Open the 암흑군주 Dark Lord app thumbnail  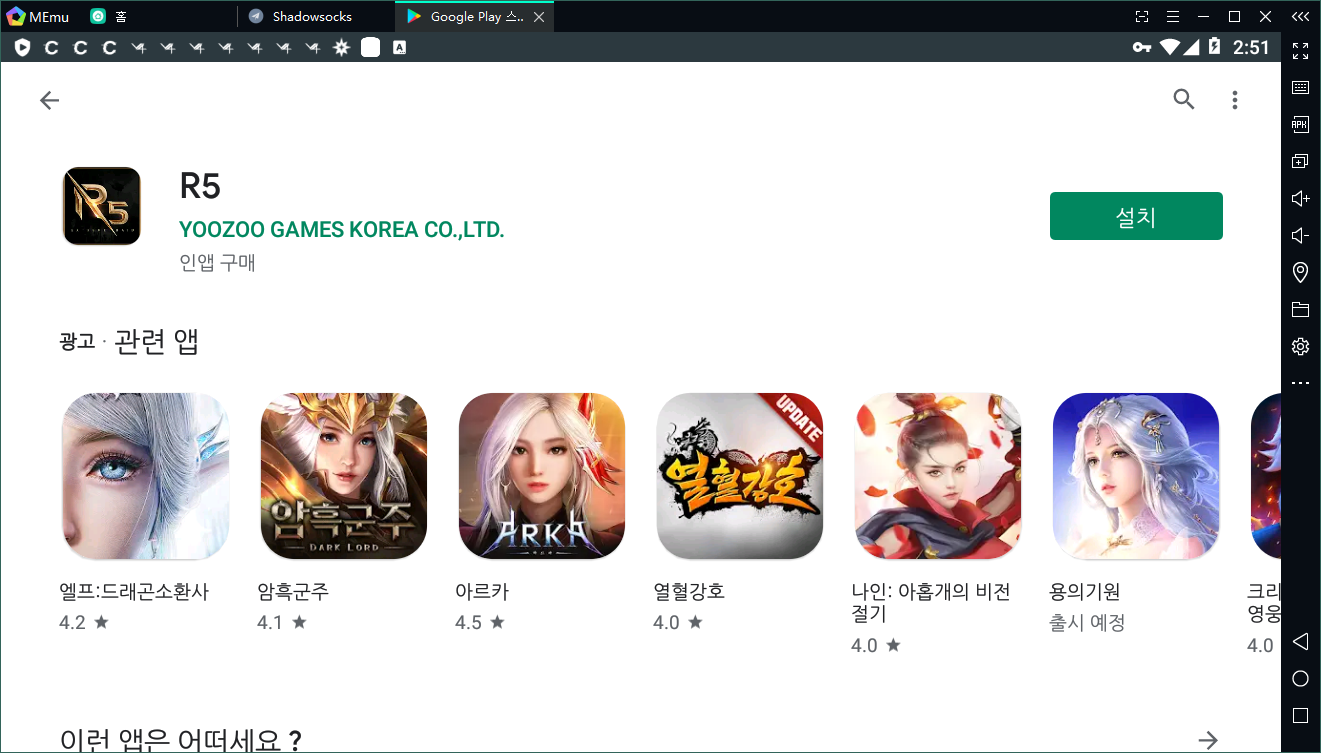pos(343,476)
